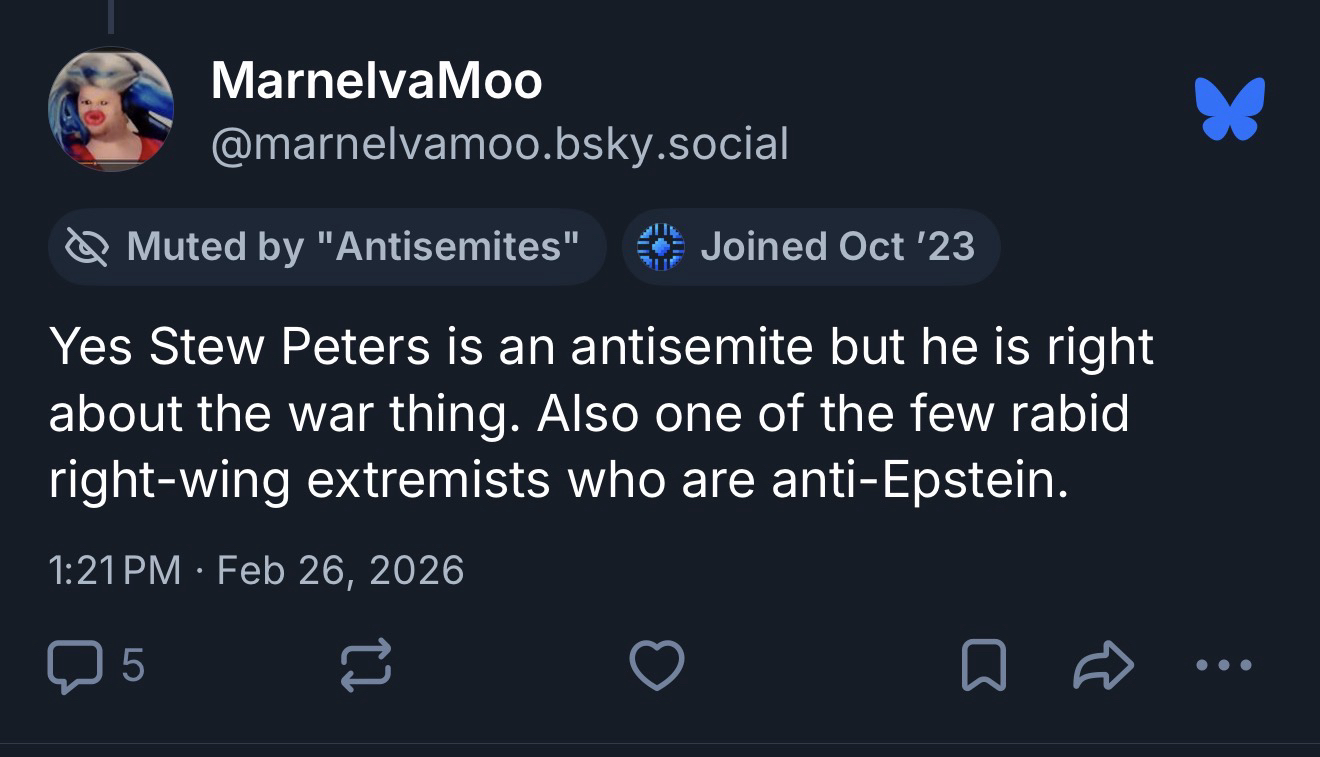1320x757 pixels.
Task: Open the repost arrows menu
Action: coord(366,666)
